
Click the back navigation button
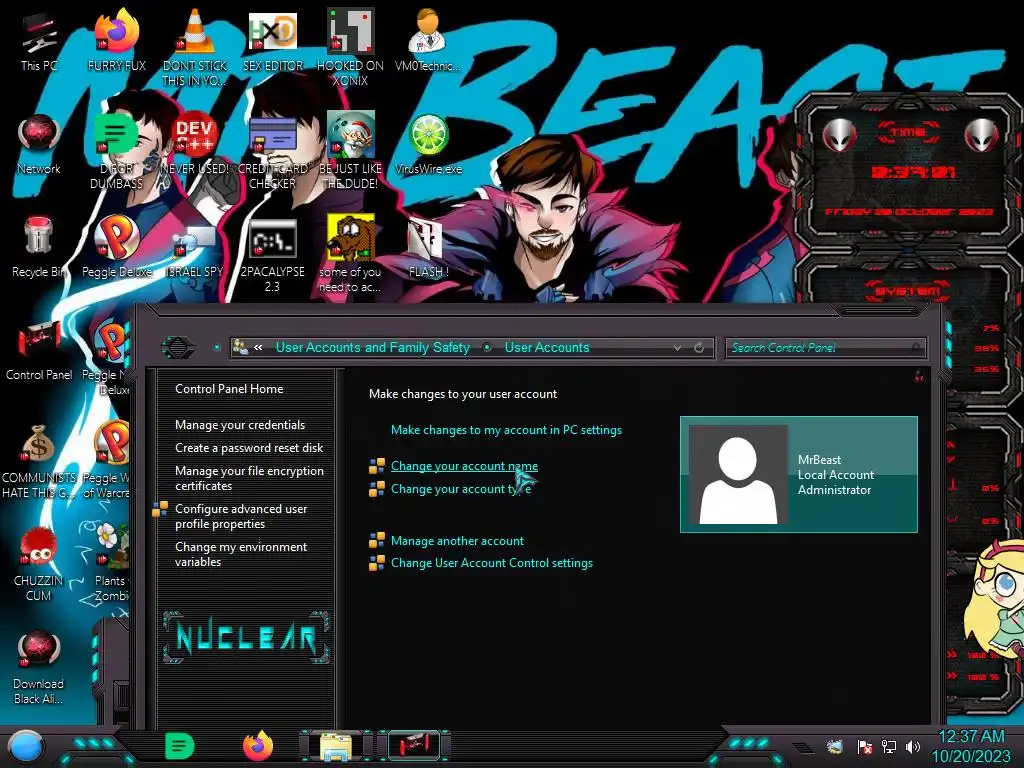[x=178, y=347]
